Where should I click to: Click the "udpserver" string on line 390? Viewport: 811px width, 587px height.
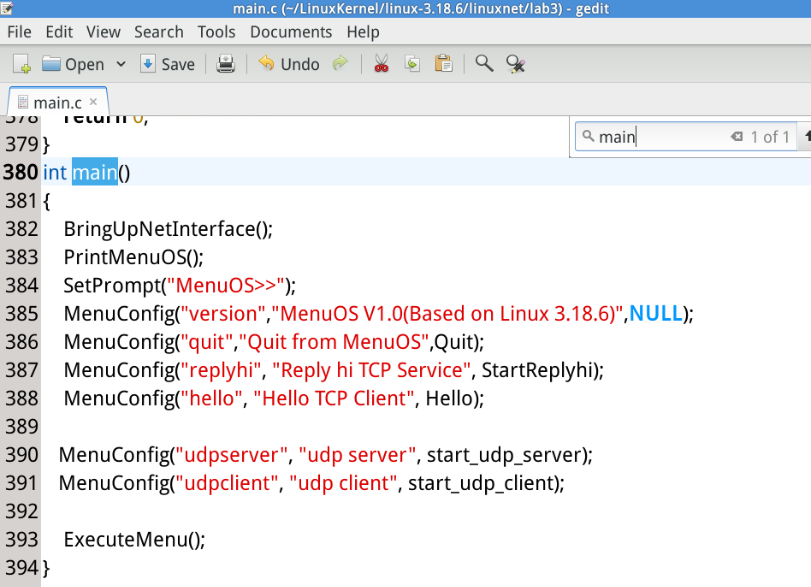coord(231,455)
